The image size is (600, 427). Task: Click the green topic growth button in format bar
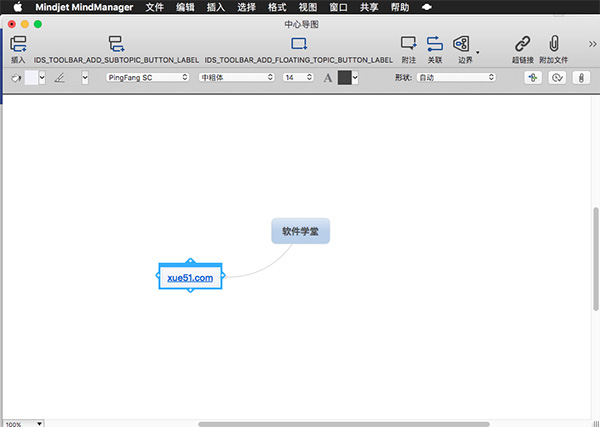click(x=533, y=78)
